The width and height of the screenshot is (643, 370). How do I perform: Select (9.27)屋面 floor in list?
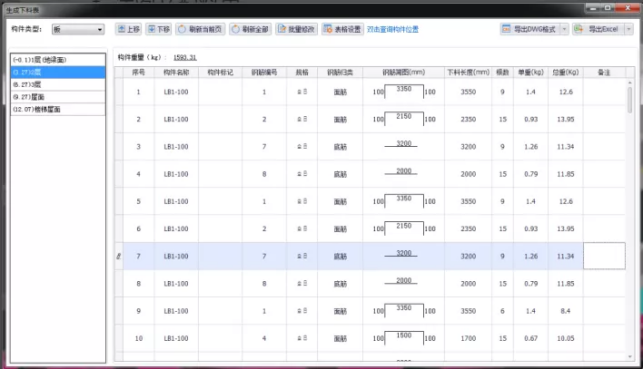(58, 97)
